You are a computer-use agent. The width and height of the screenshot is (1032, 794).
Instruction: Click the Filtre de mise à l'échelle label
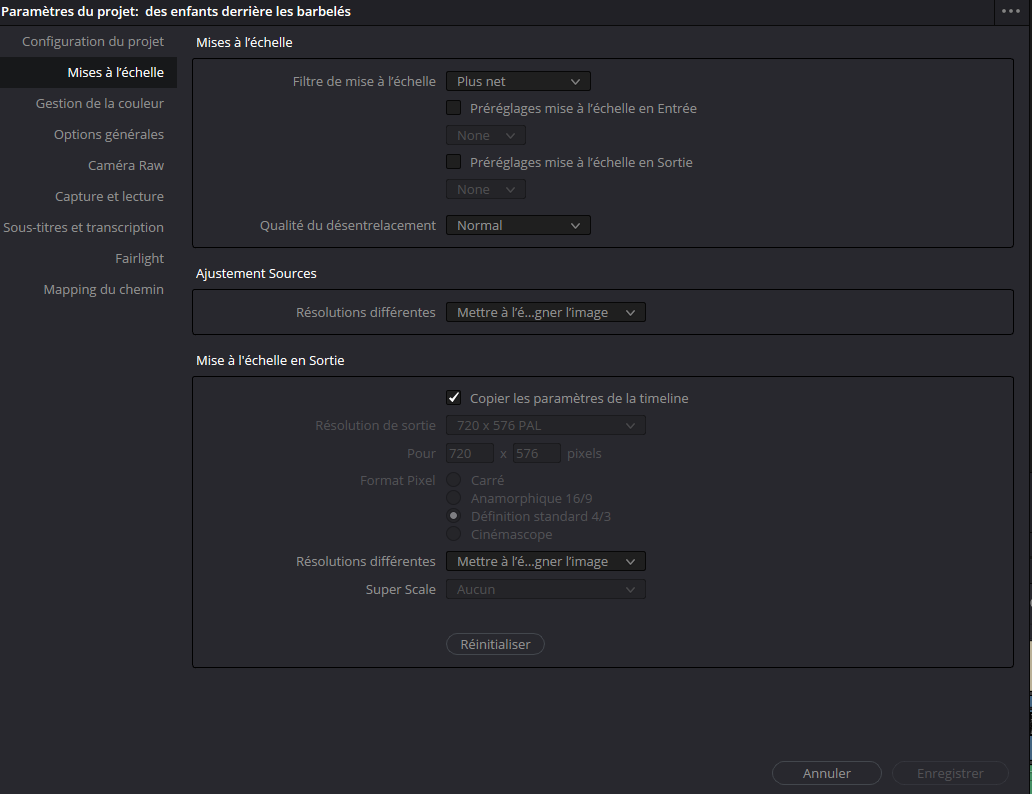pos(364,81)
